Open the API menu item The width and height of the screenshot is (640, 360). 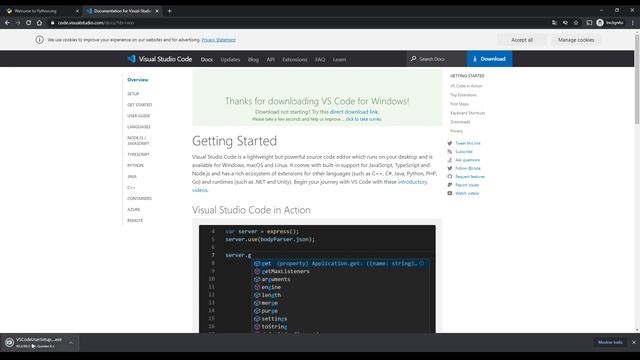click(271, 60)
